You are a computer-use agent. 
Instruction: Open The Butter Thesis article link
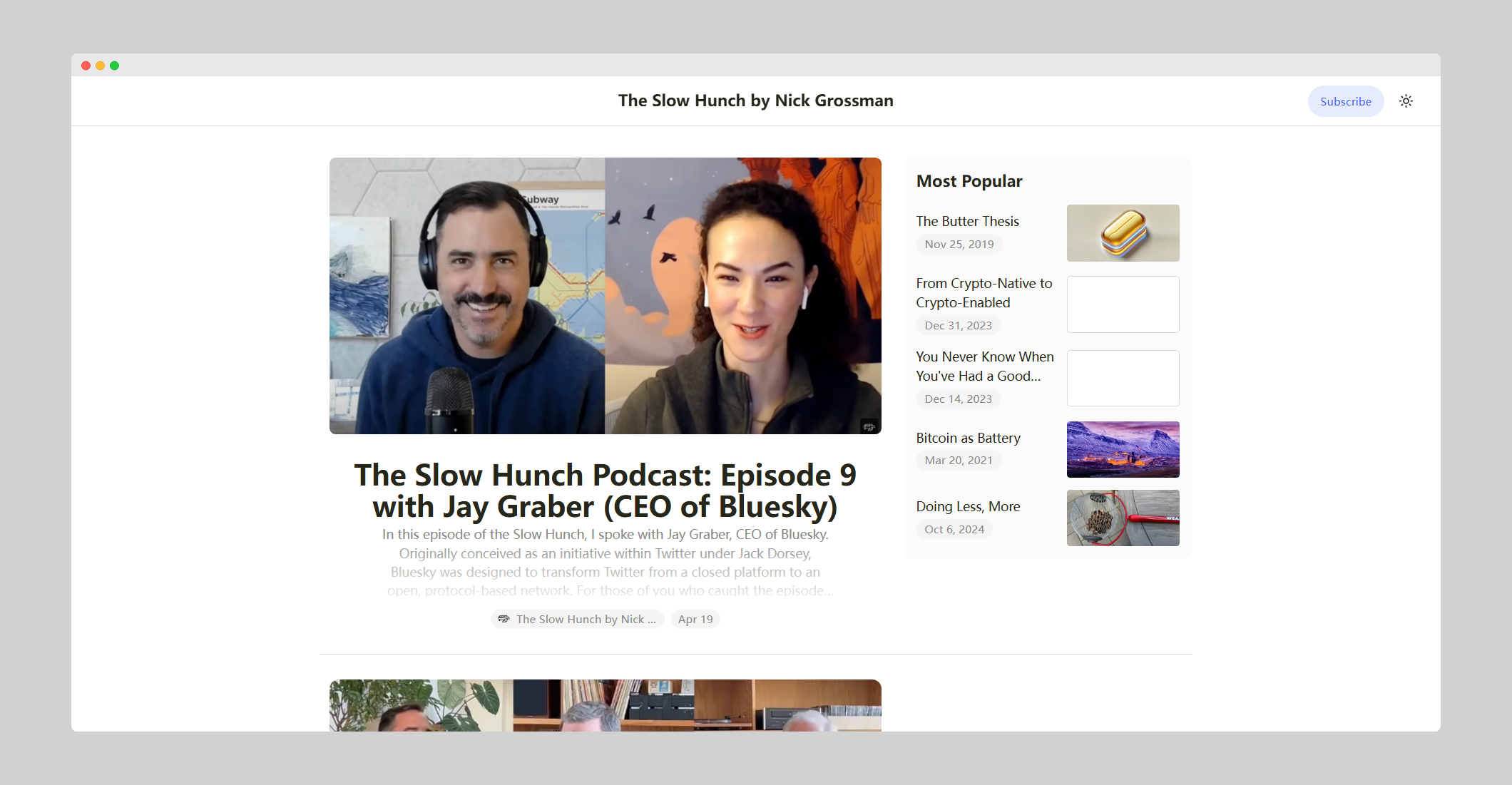pyautogui.click(x=967, y=221)
